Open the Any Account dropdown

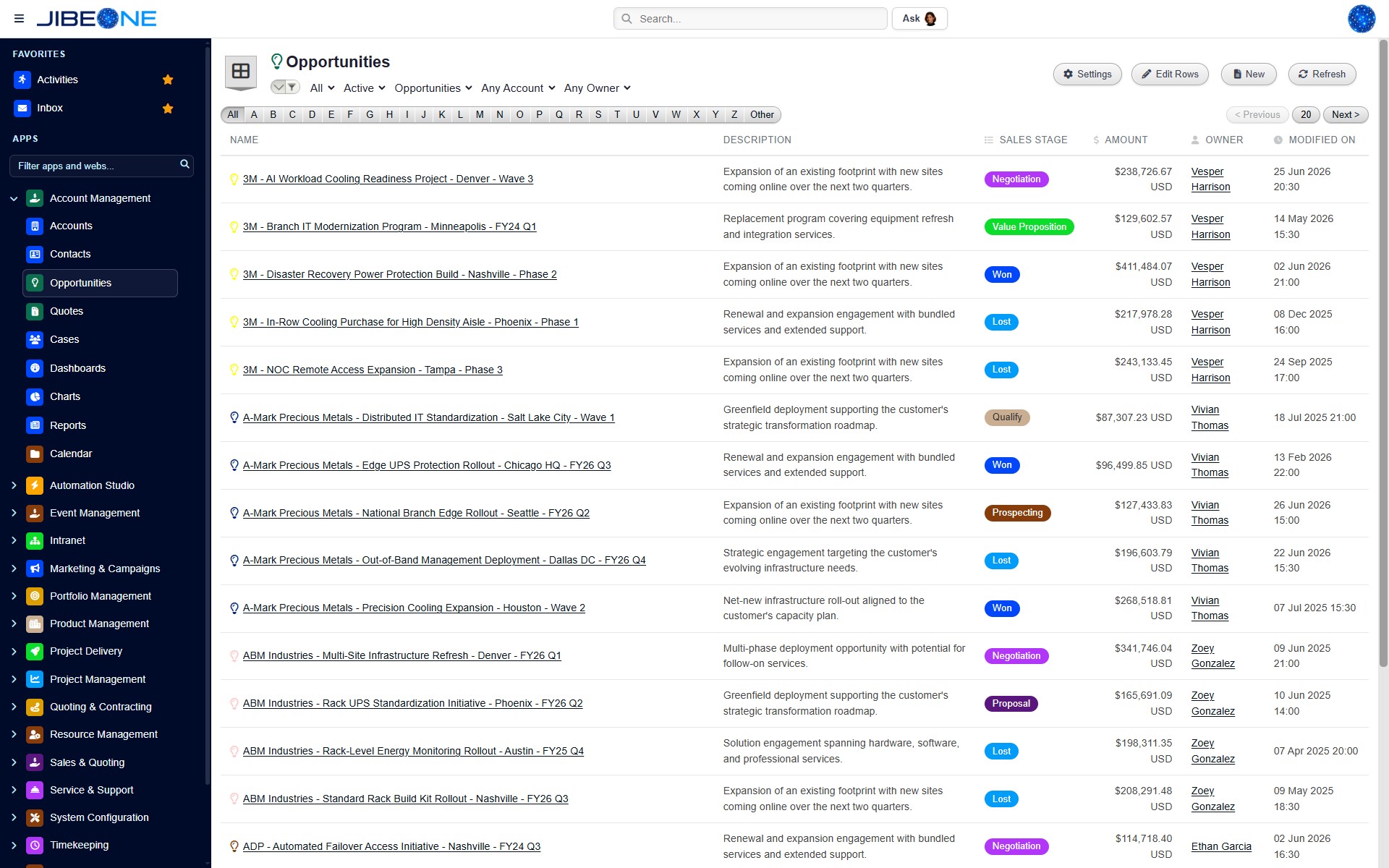click(x=518, y=88)
